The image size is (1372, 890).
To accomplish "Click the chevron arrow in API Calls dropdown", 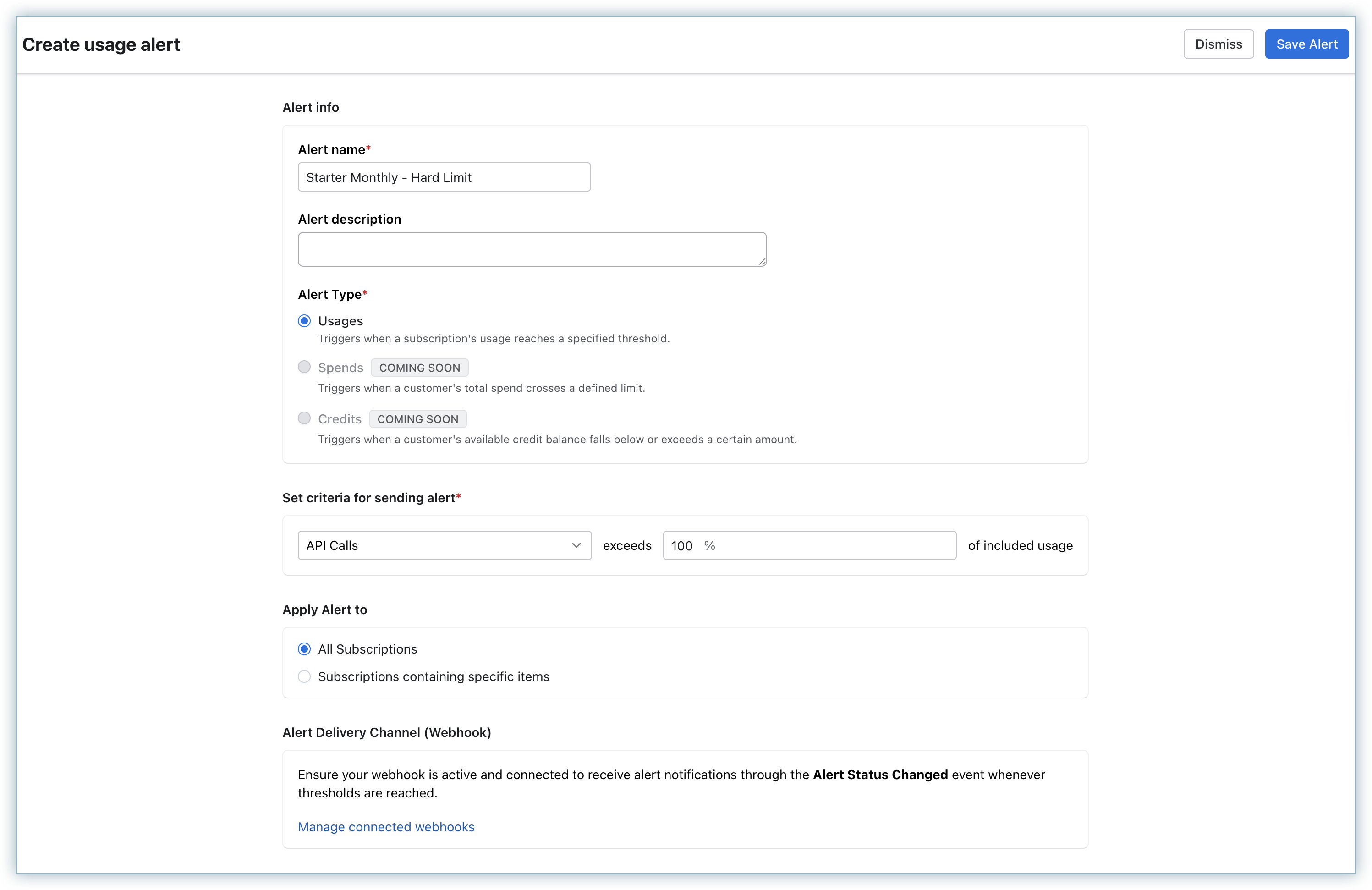I will pyautogui.click(x=576, y=545).
